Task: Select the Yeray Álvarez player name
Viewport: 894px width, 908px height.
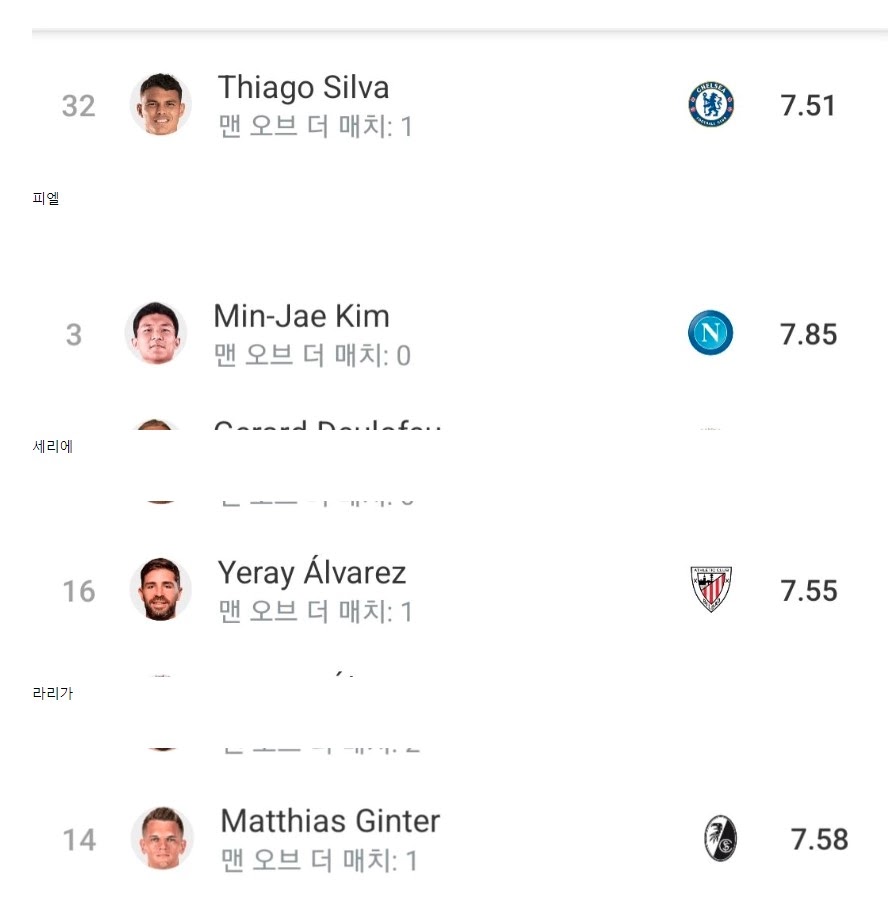Action: tap(312, 572)
